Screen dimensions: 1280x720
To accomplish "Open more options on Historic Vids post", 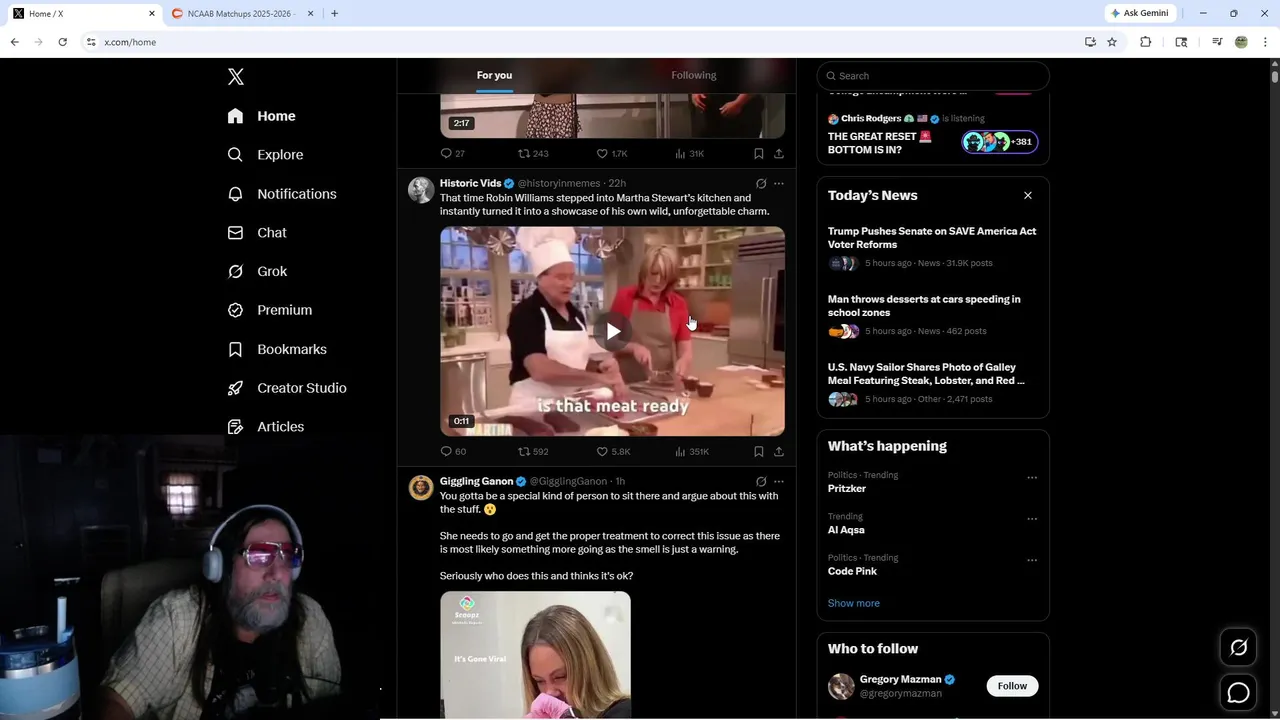I will (779, 184).
